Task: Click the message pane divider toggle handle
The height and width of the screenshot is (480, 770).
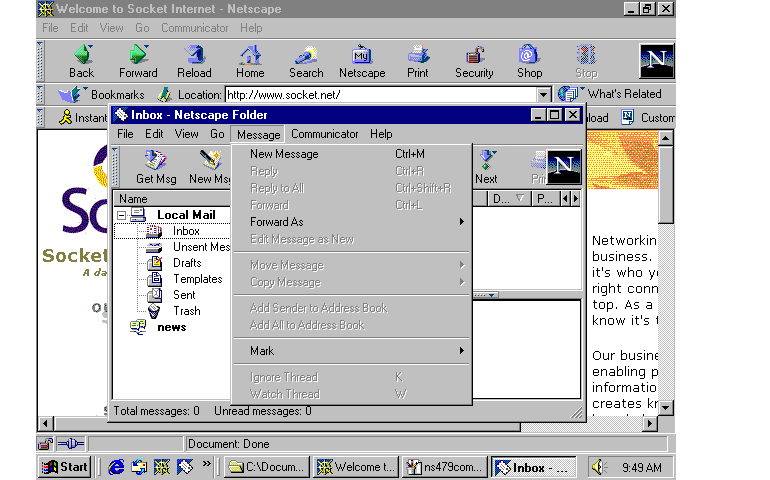Action: pos(487,295)
